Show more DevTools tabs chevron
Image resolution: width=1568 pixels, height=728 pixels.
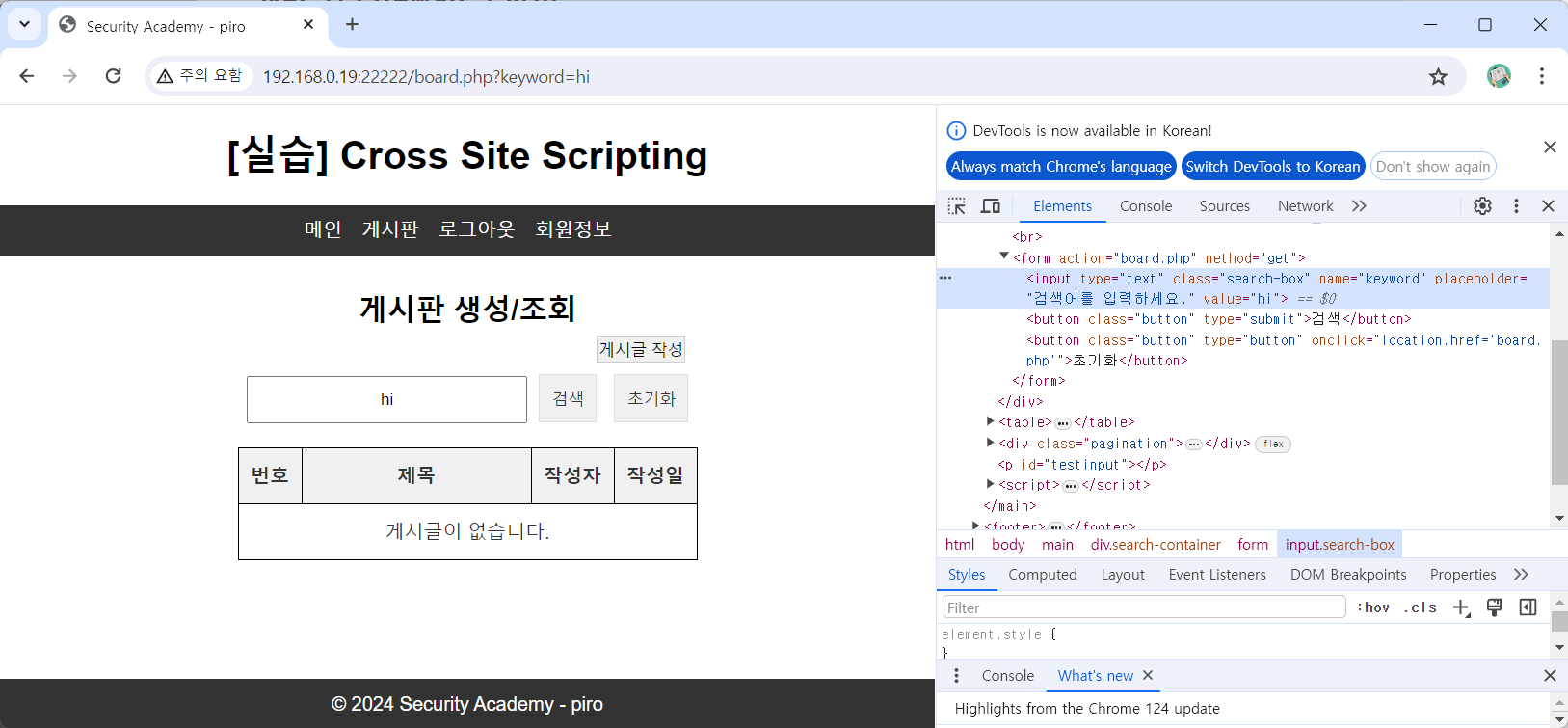(1359, 205)
